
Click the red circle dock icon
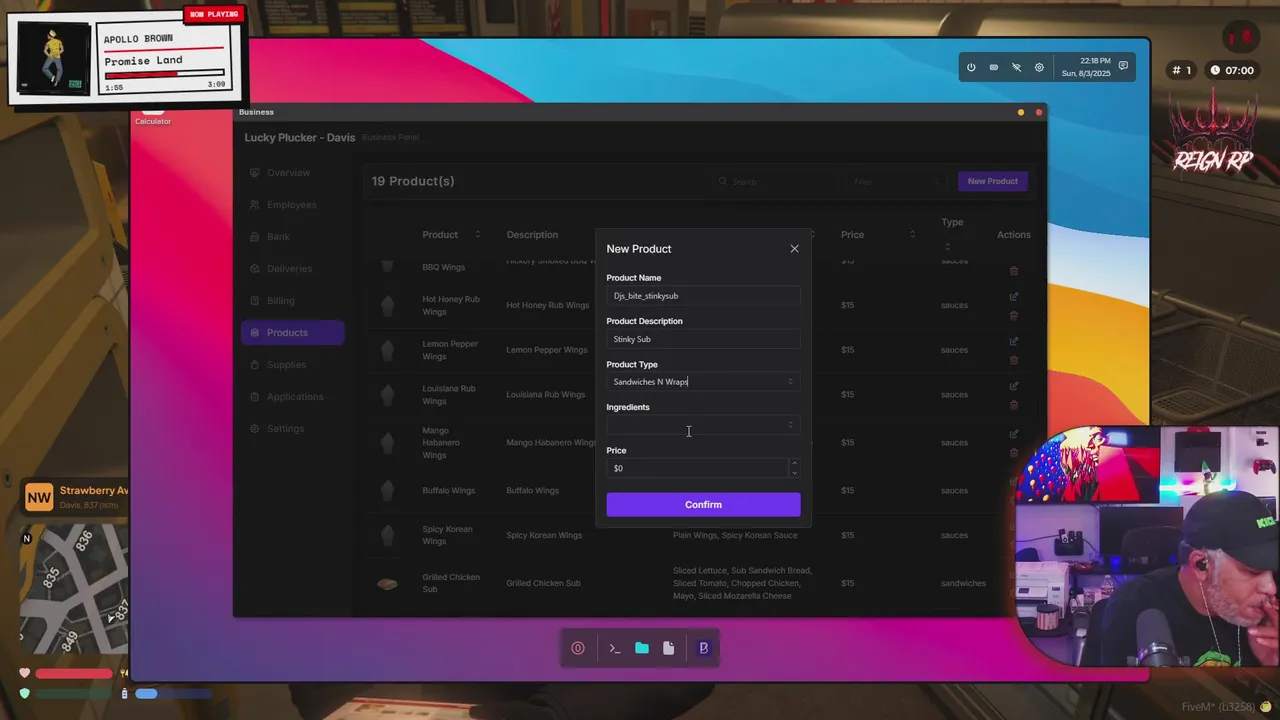(x=578, y=648)
